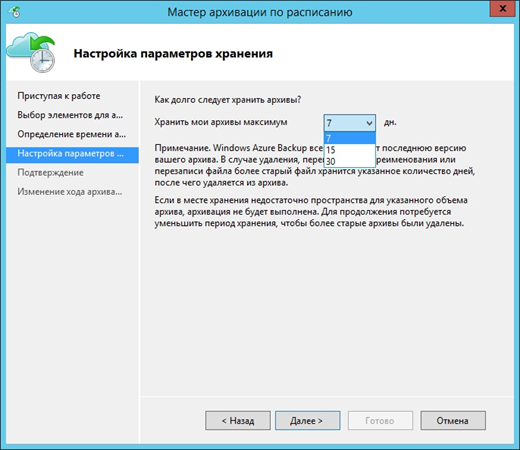The width and height of the screenshot is (520, 450).
Task: Select the Настройка параметров step in the sidebar
Action: pyautogui.click(x=72, y=154)
